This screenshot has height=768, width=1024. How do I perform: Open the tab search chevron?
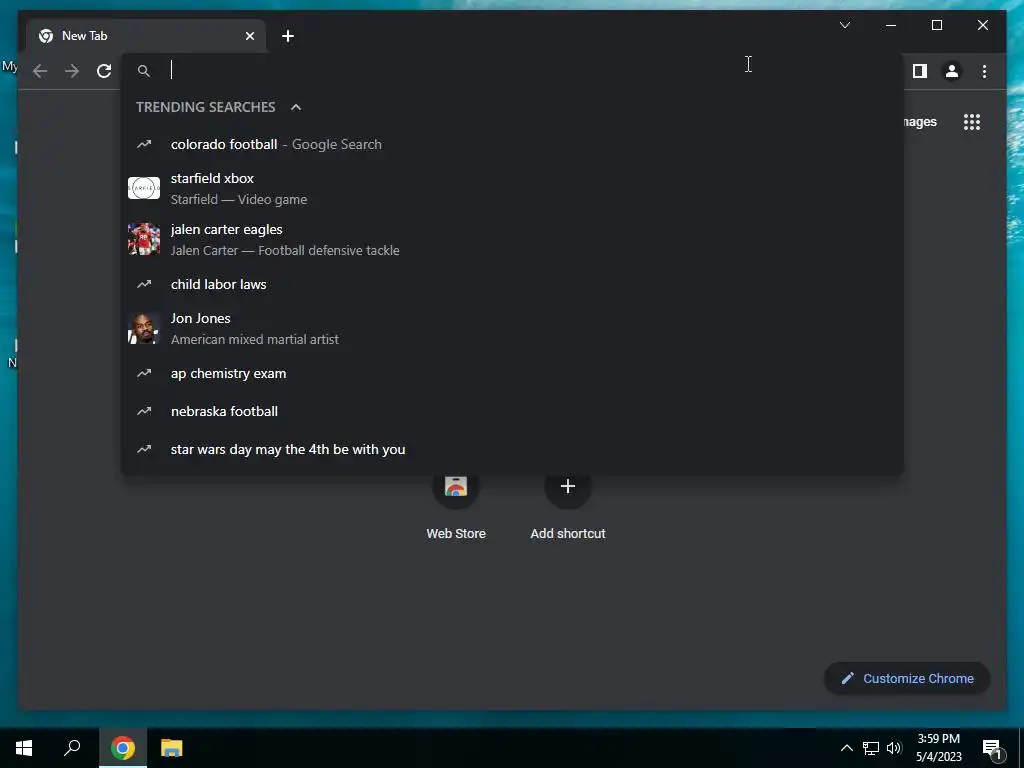pos(844,25)
